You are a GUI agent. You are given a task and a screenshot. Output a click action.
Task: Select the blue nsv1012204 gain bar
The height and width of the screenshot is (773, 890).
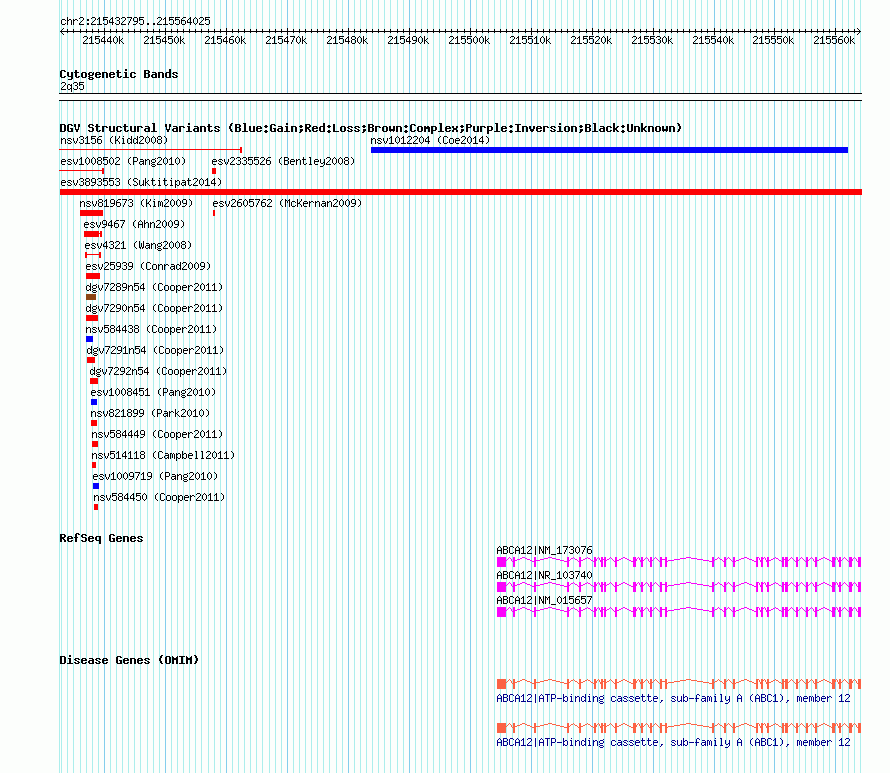click(x=609, y=150)
